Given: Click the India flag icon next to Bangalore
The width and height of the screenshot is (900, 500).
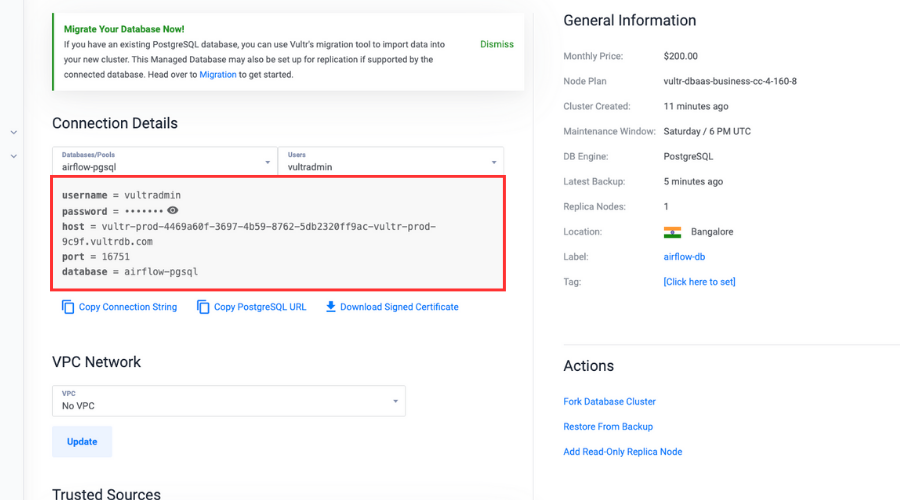Looking at the screenshot, I should 672,232.
